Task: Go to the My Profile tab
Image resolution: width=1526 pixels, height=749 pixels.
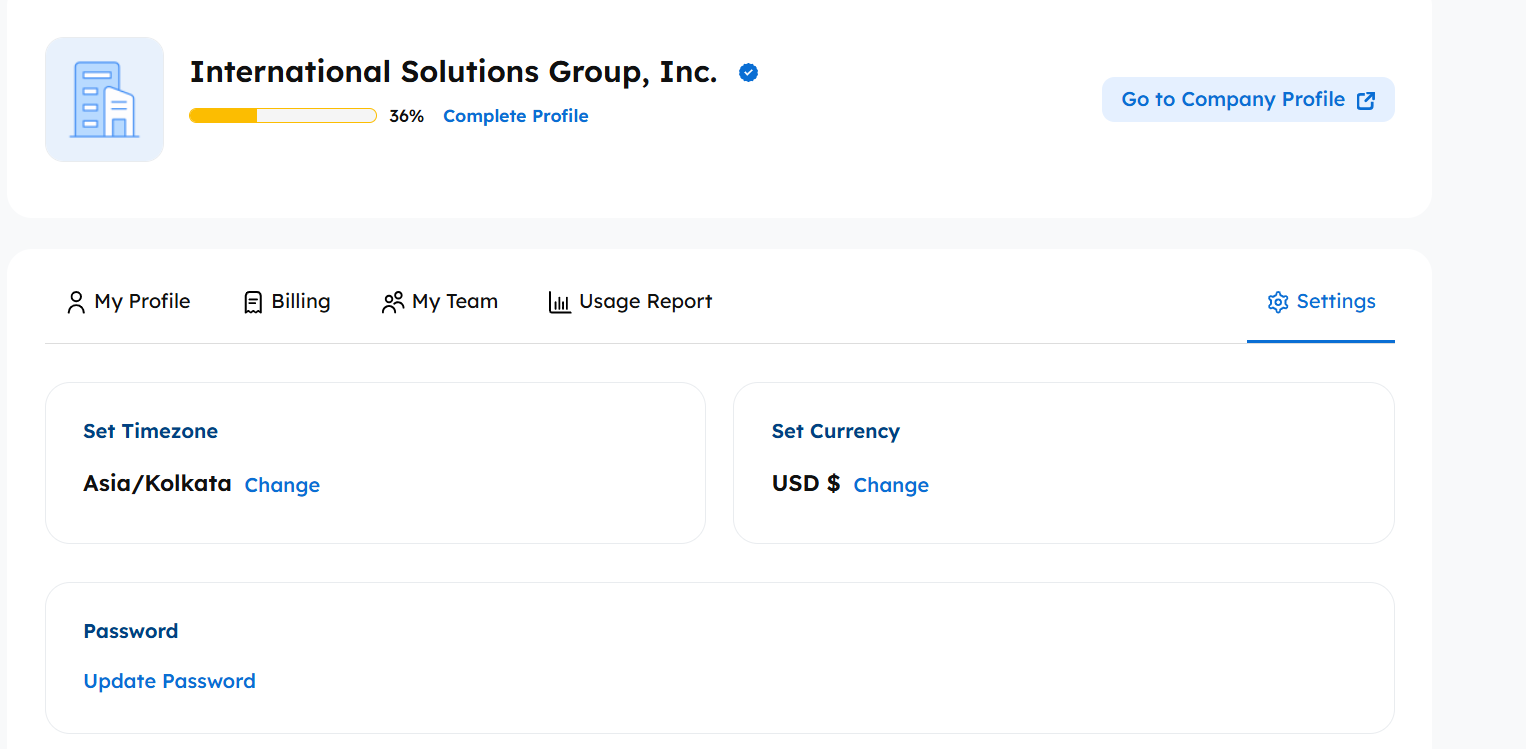Action: [x=142, y=301]
